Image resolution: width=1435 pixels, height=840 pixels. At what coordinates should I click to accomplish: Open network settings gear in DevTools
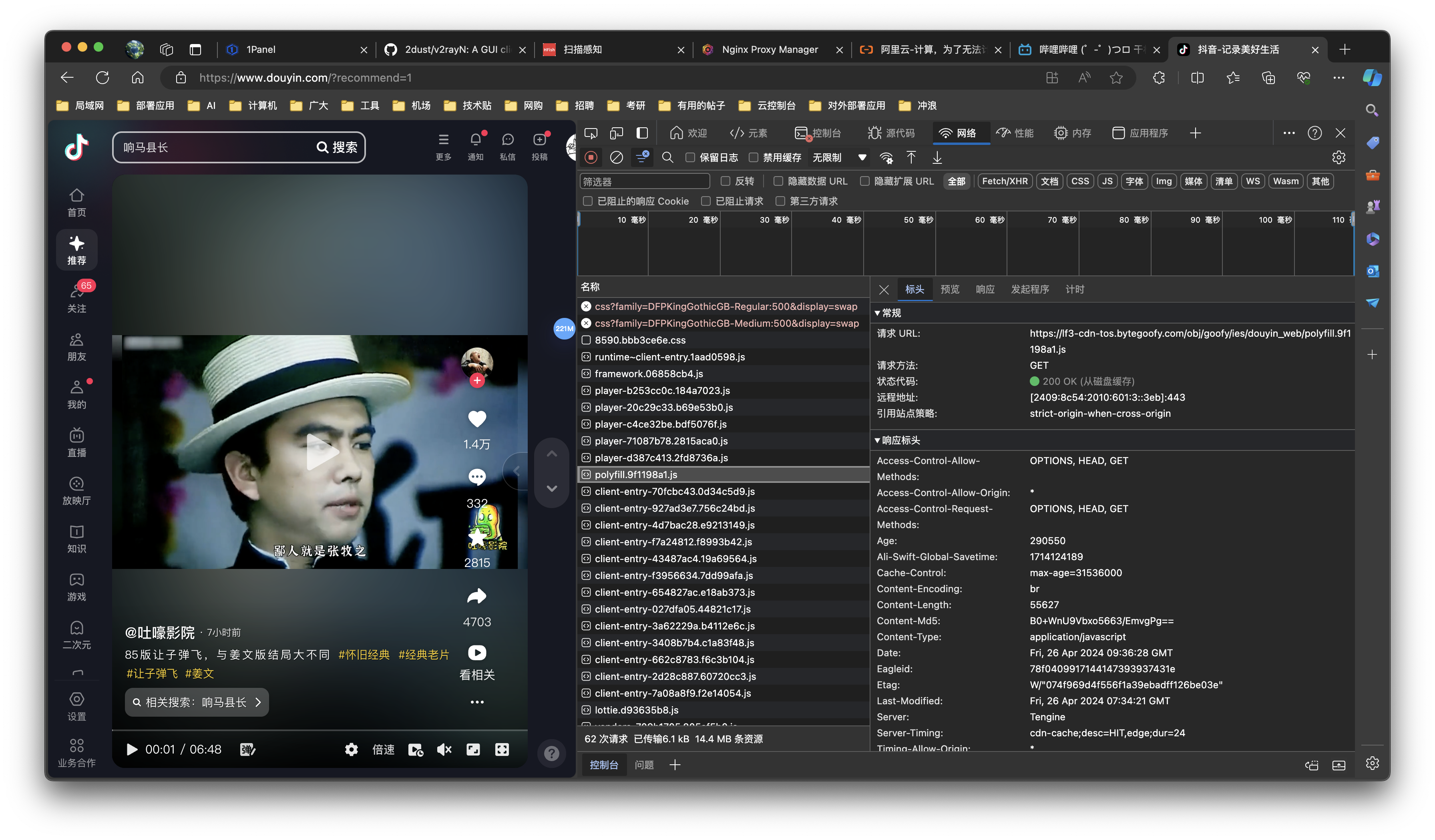pos(1339,157)
